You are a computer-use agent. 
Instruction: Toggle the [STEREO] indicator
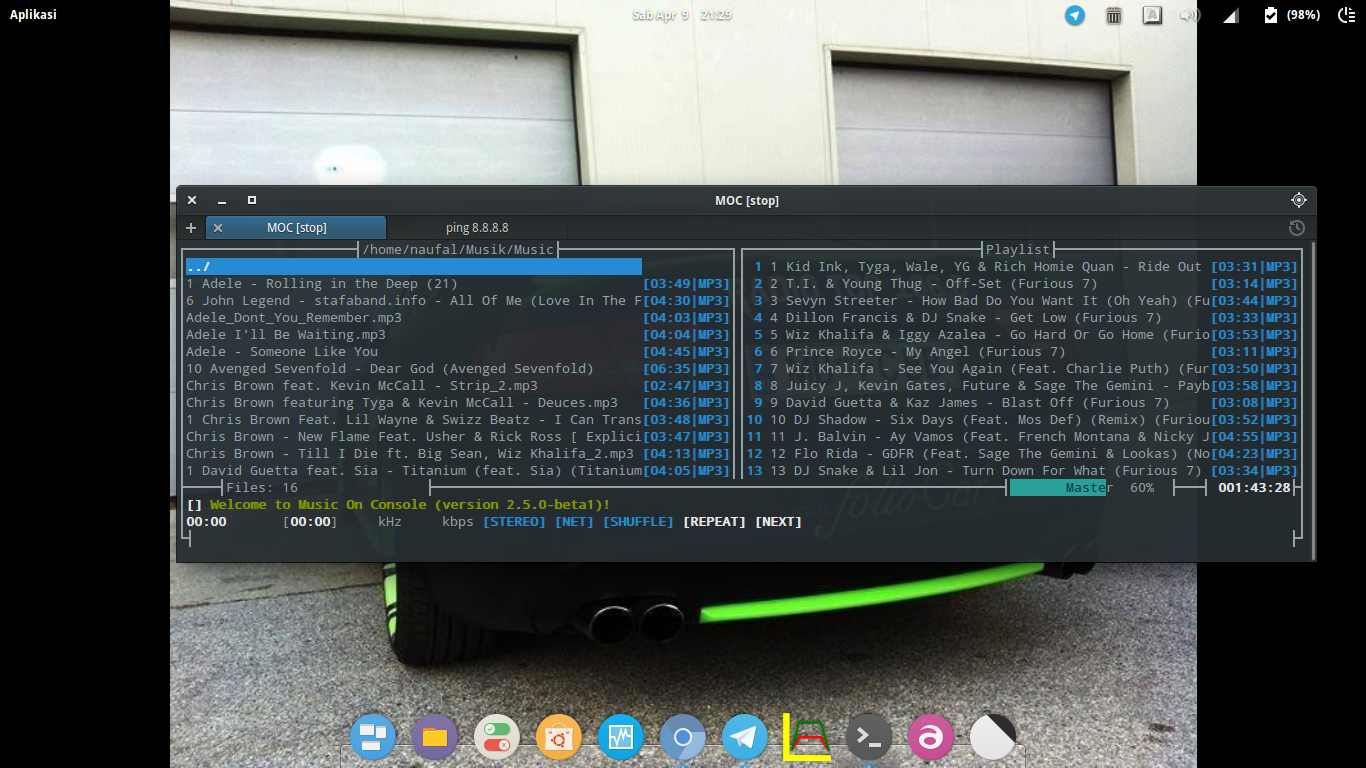(x=514, y=522)
